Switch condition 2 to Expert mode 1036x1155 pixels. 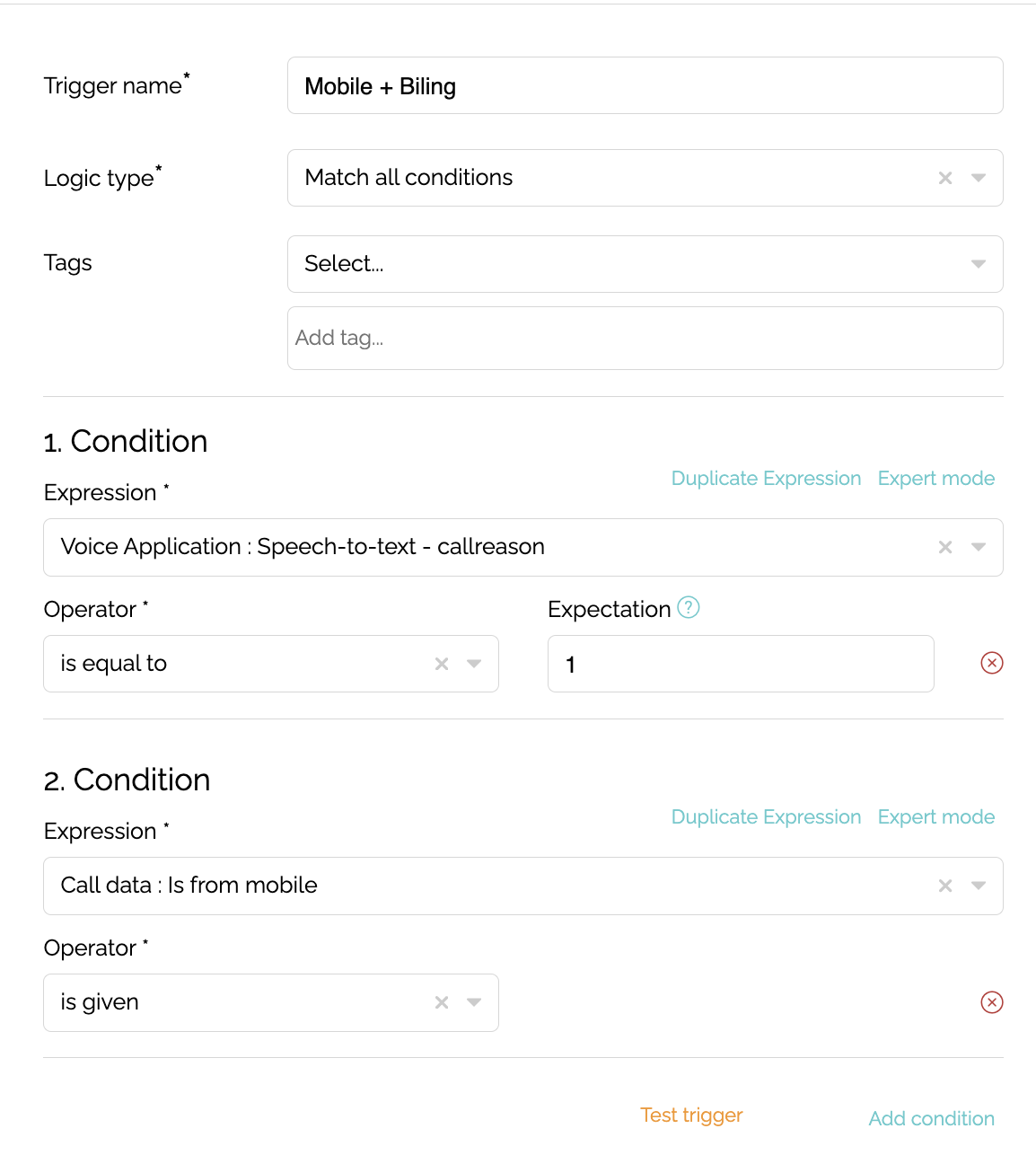tap(936, 816)
